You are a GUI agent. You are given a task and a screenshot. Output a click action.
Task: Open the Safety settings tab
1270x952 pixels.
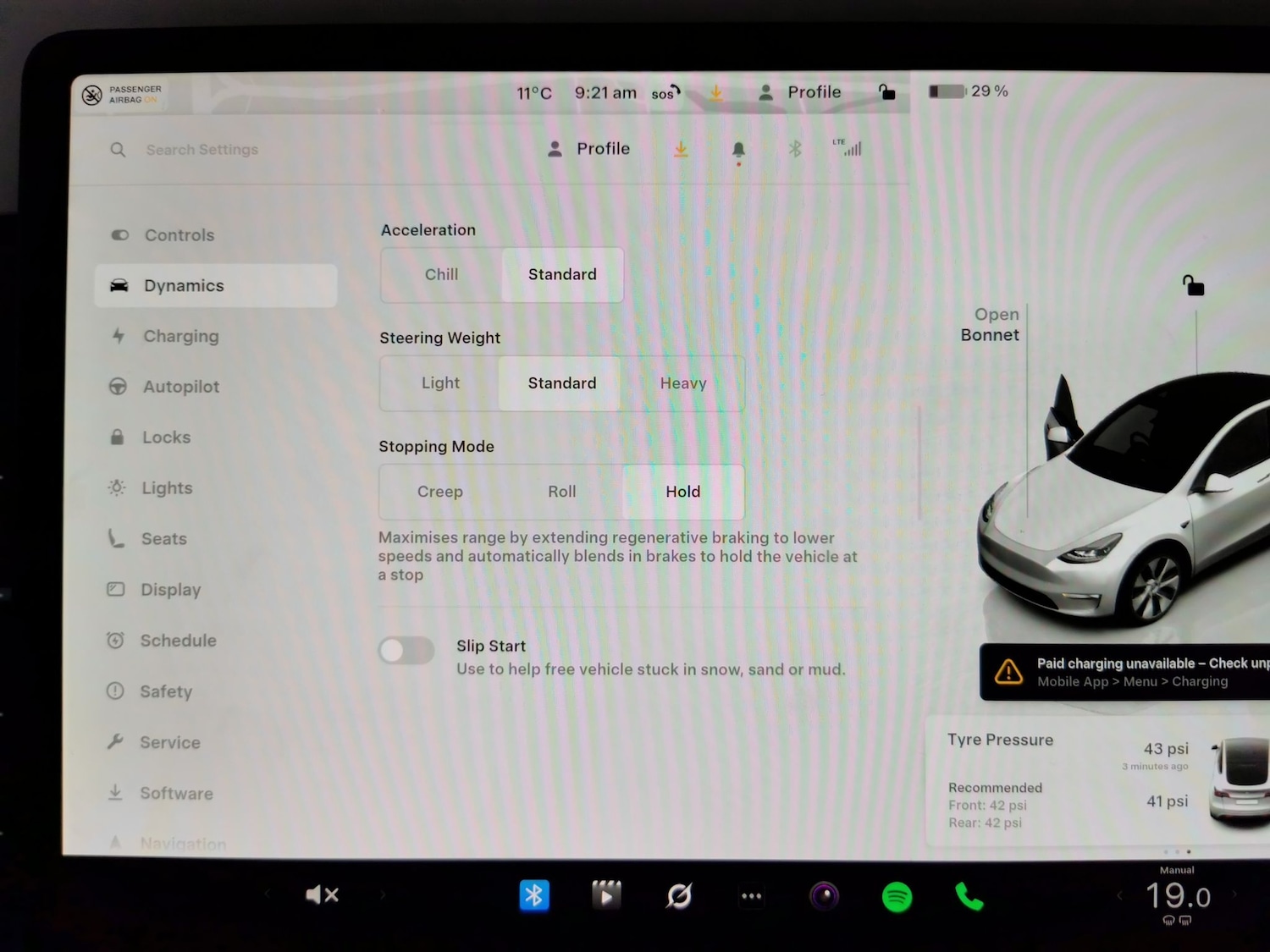coord(165,691)
